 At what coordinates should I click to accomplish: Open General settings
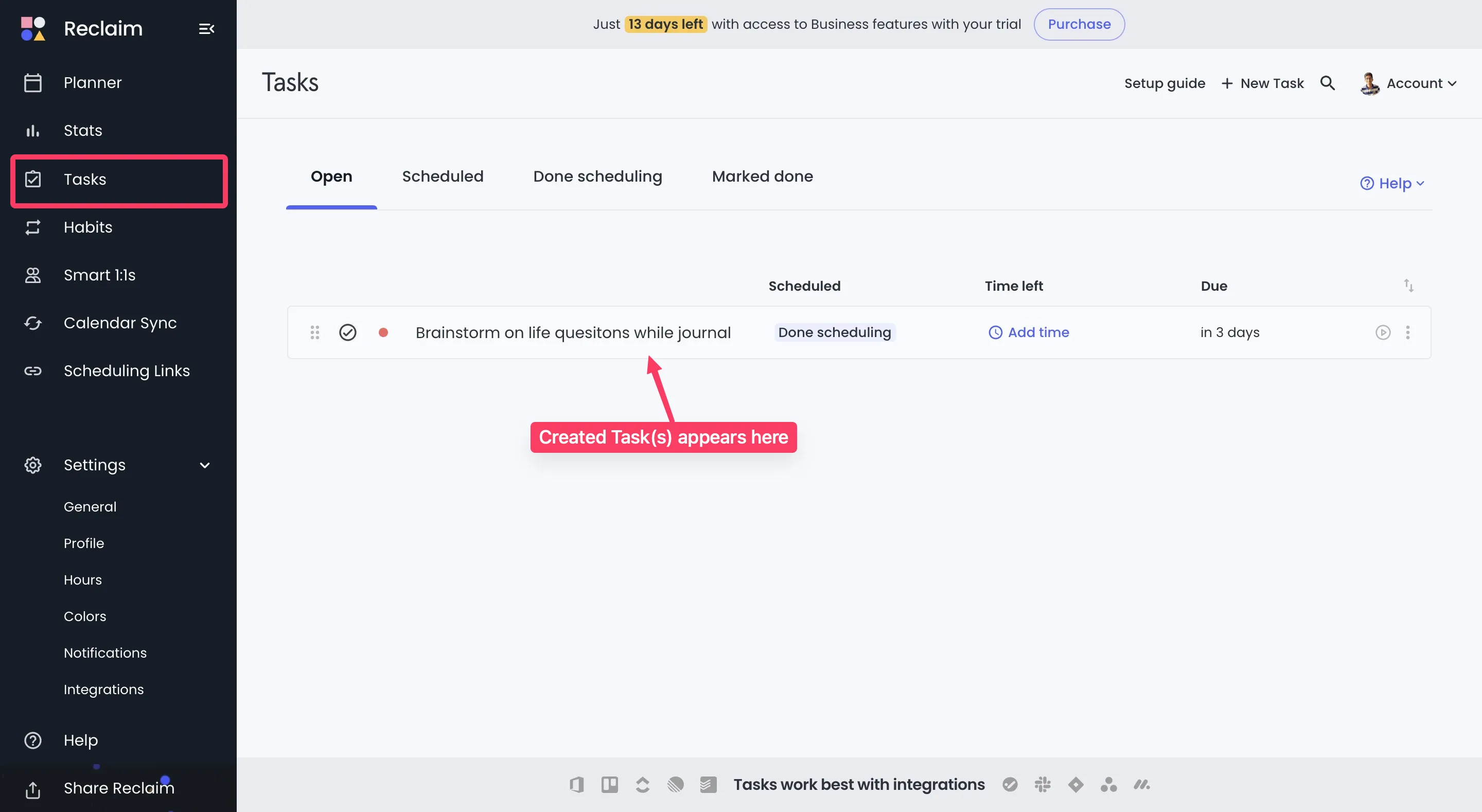tap(90, 507)
